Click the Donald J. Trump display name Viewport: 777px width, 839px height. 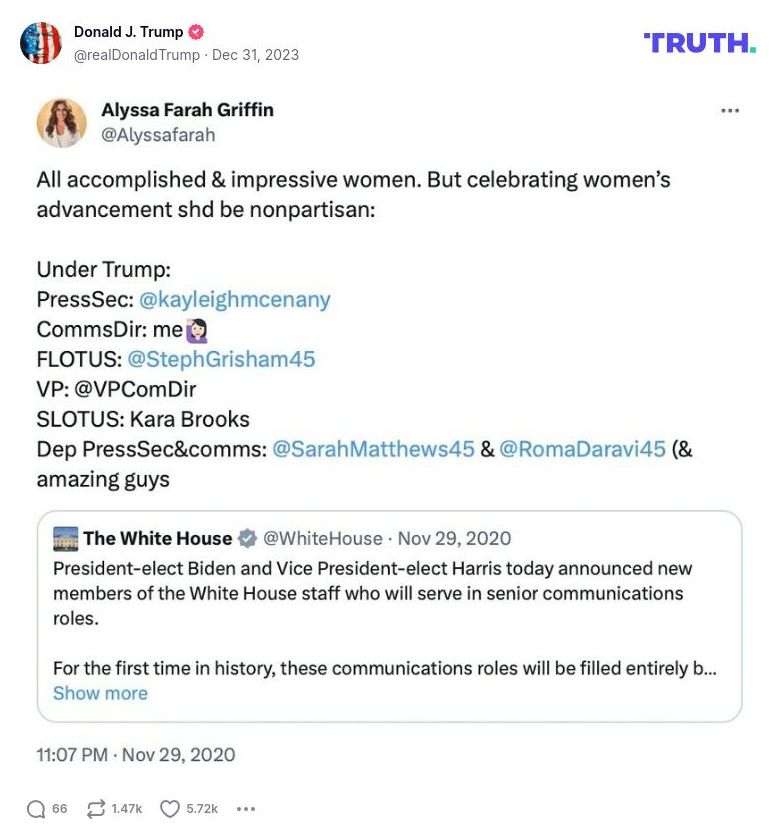coord(128,32)
